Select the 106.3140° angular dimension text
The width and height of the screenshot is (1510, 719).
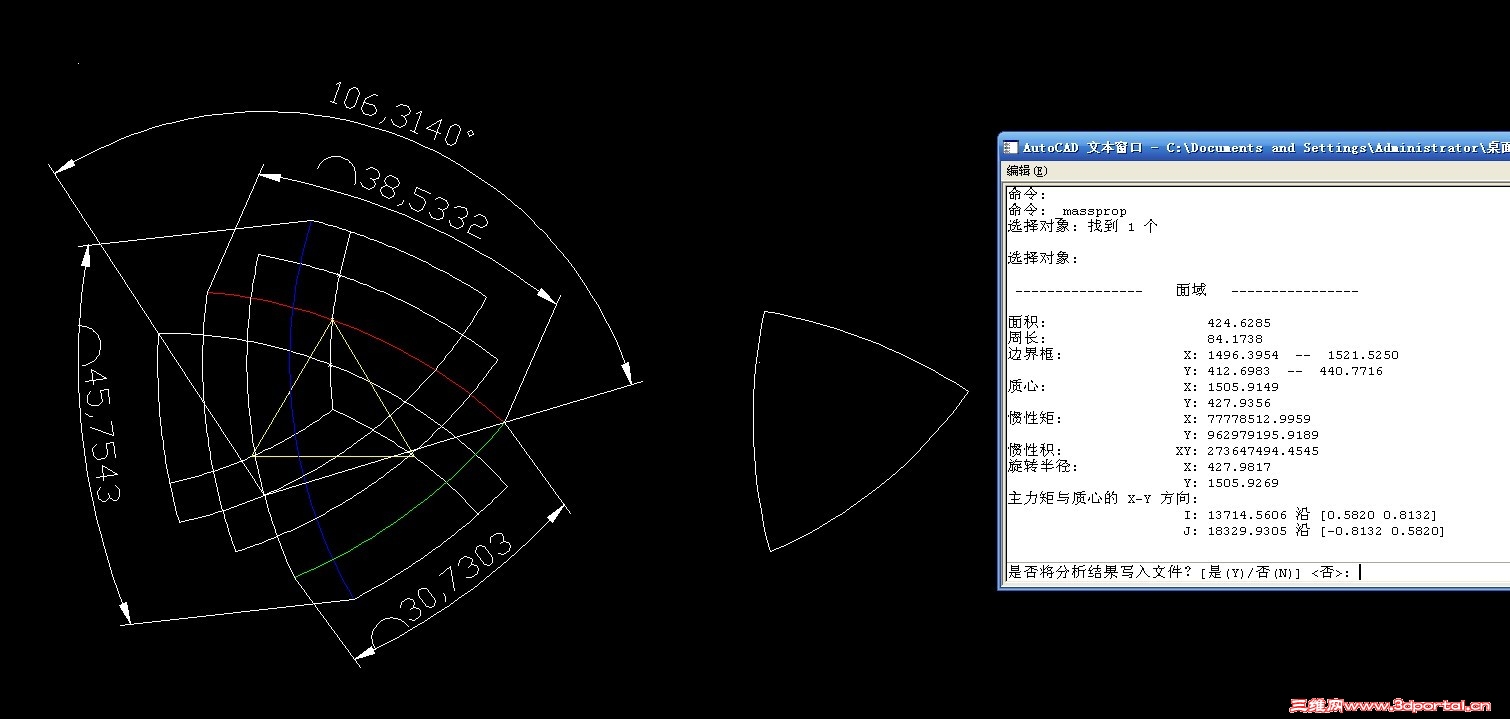pyautogui.click(x=400, y=113)
